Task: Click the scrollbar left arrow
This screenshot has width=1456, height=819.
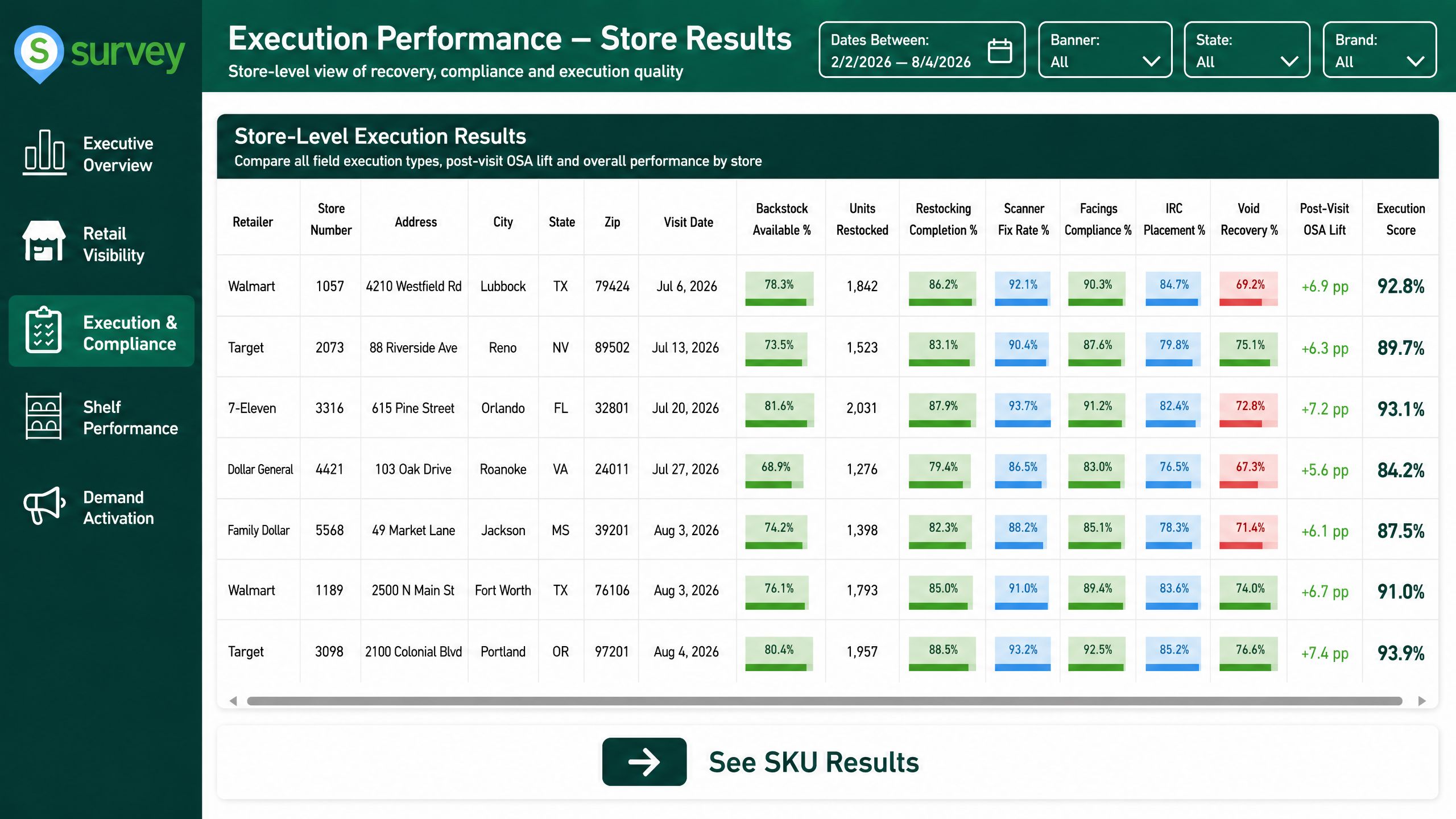Action: point(233,701)
